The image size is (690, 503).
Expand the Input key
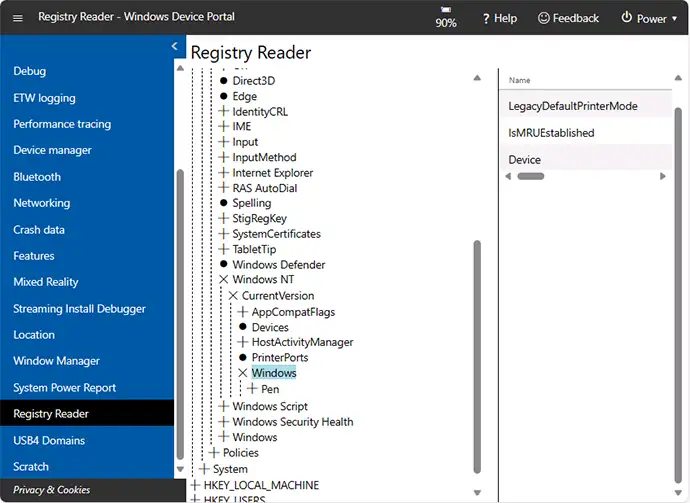(x=224, y=142)
